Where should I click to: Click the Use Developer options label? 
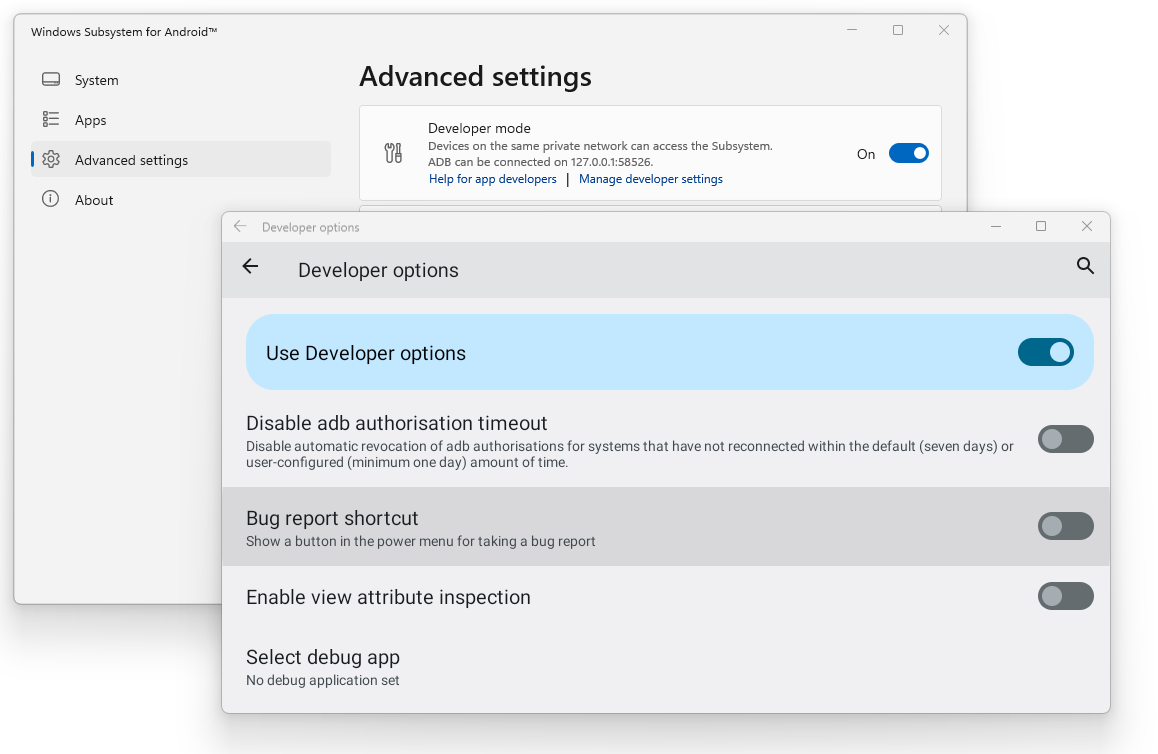pyautogui.click(x=366, y=353)
